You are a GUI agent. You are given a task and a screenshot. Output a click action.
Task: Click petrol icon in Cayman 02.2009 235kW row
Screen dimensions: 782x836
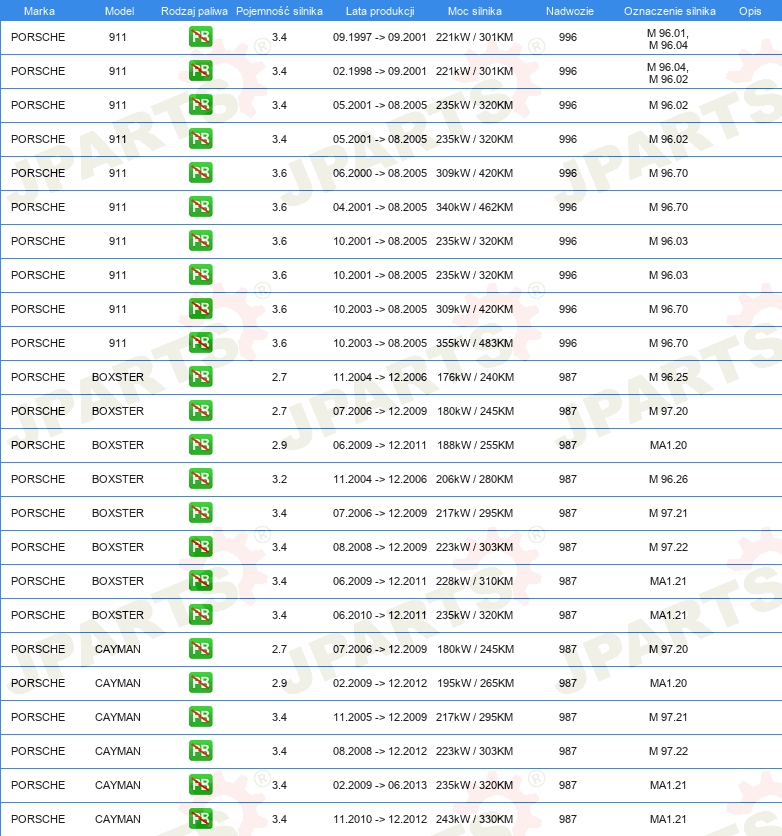coord(200,785)
